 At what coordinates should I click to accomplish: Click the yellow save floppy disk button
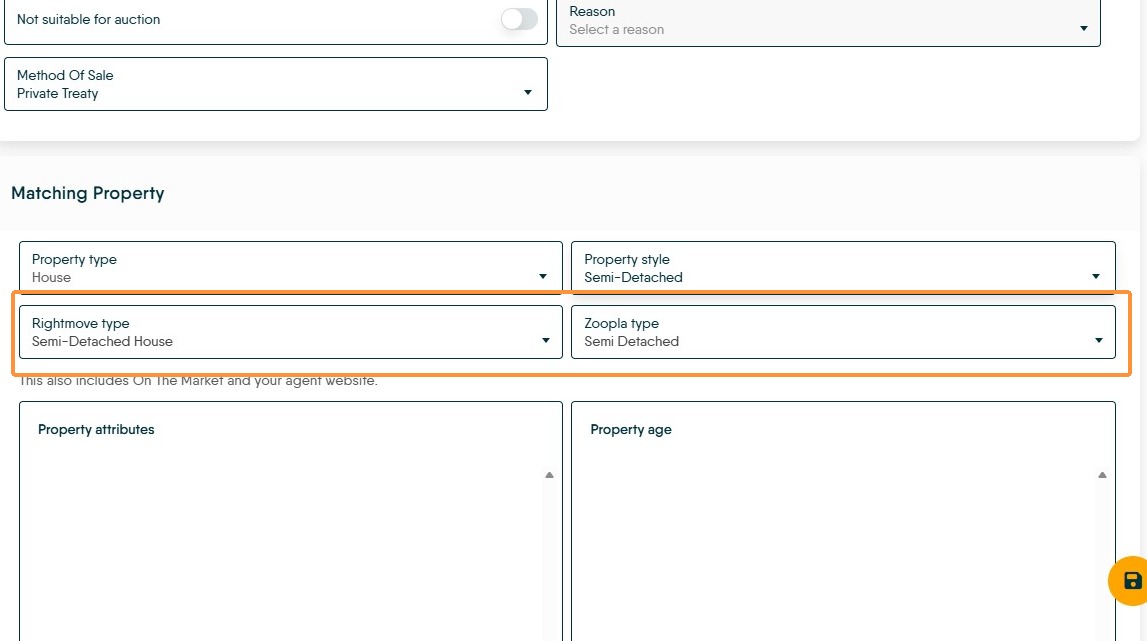[x=1131, y=581]
